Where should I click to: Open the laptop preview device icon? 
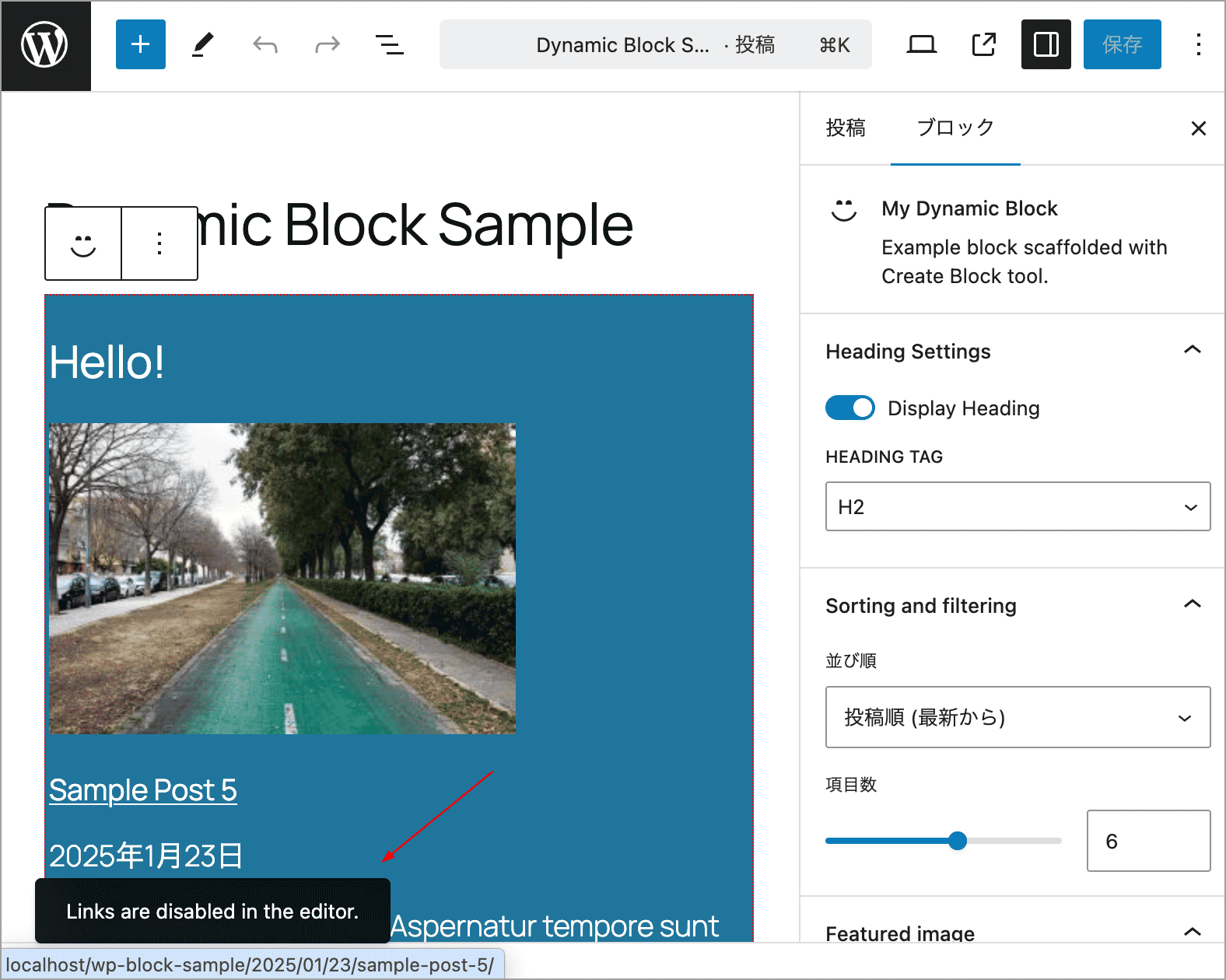(922, 44)
